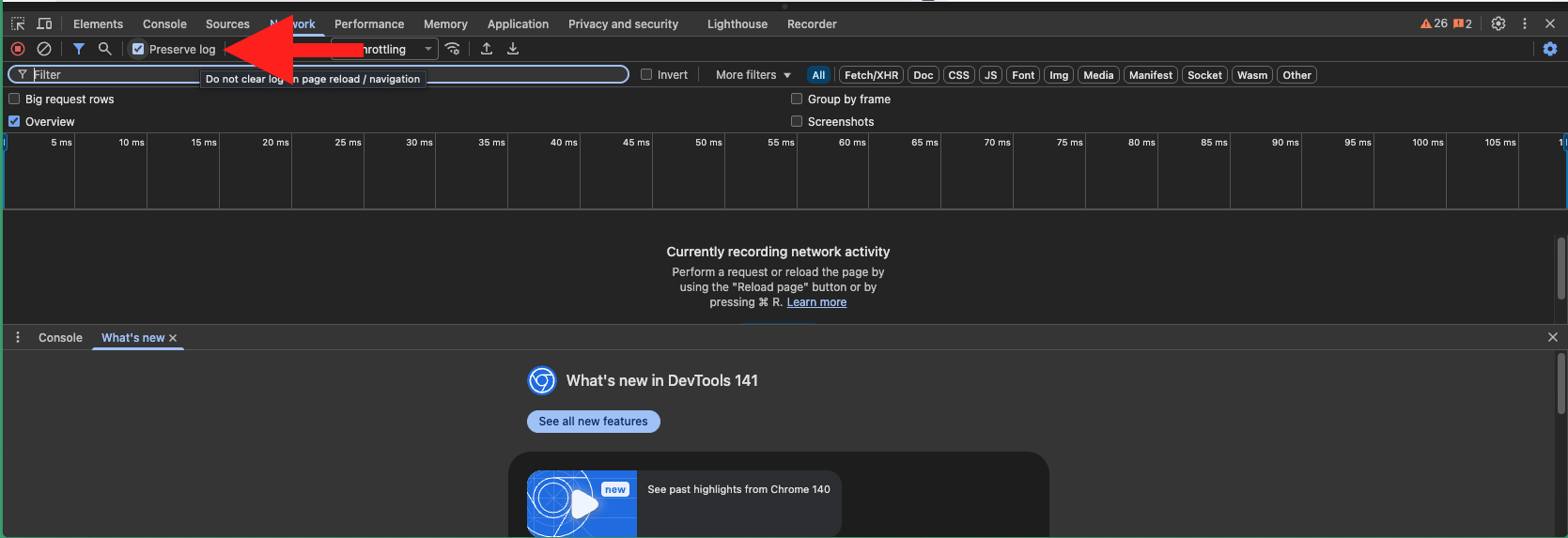Viewport: 1568px width, 538px height.
Task: Clear the network log
Action: 44,49
